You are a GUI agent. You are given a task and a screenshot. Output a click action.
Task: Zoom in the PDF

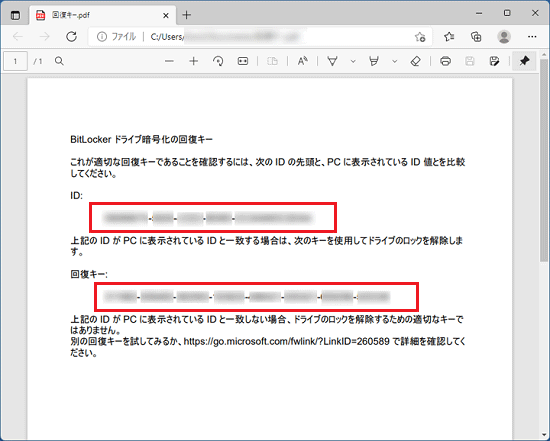[194, 61]
